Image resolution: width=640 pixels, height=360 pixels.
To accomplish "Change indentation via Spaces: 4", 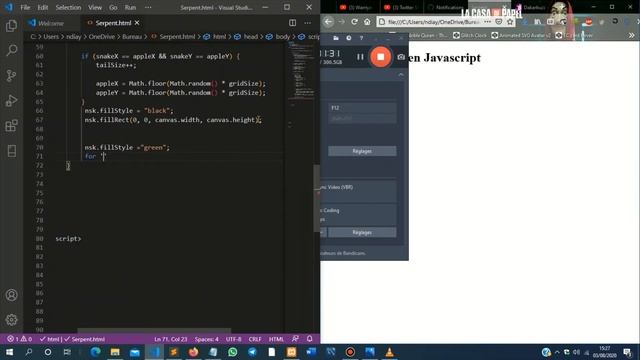I will [207, 339].
